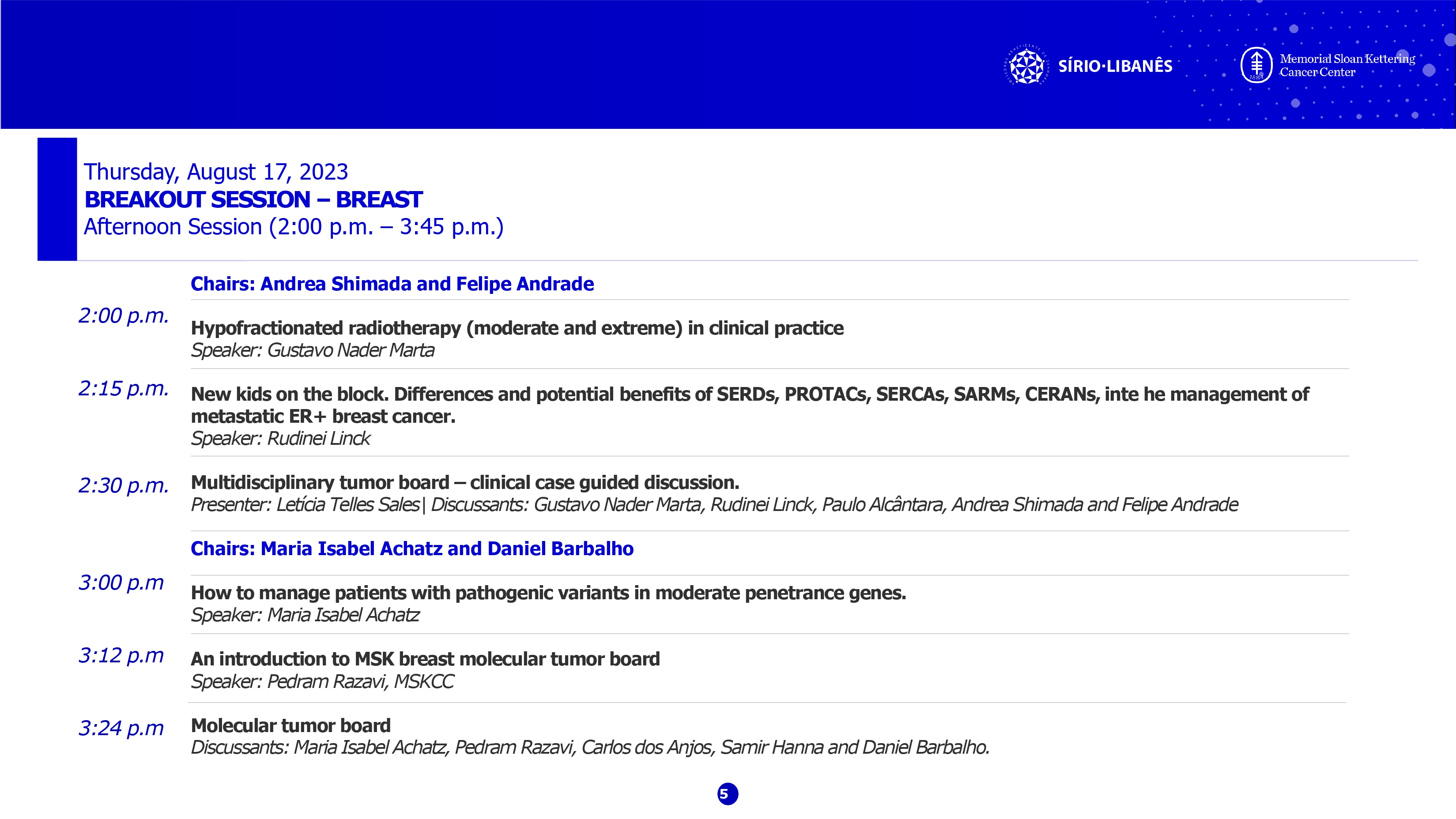The height and width of the screenshot is (819, 1456).
Task: Click the 3:24 p.m time label
Action: point(121,729)
